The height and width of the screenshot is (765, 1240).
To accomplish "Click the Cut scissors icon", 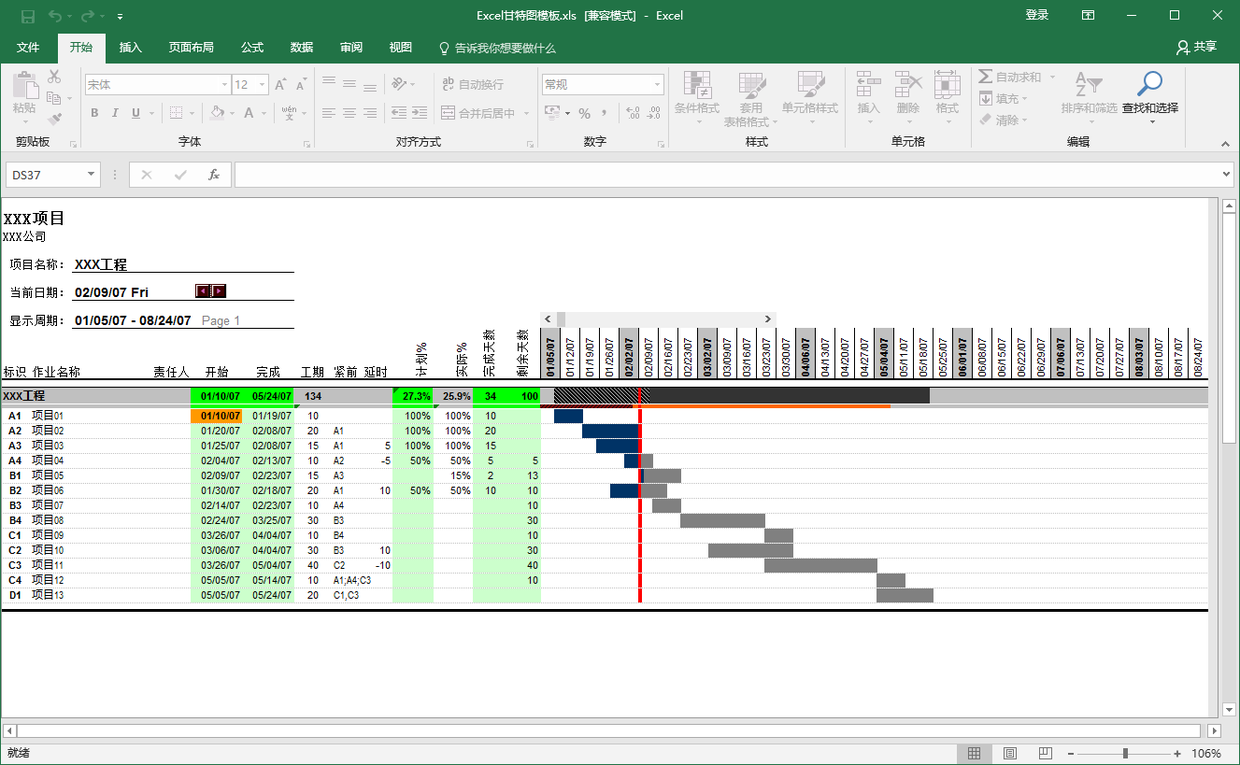I will pyautogui.click(x=54, y=77).
